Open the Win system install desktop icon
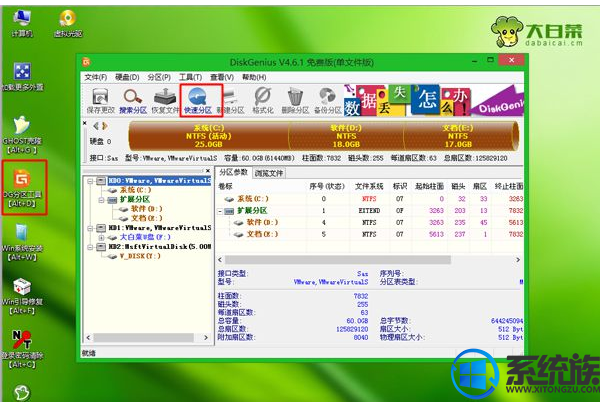 click(21, 242)
